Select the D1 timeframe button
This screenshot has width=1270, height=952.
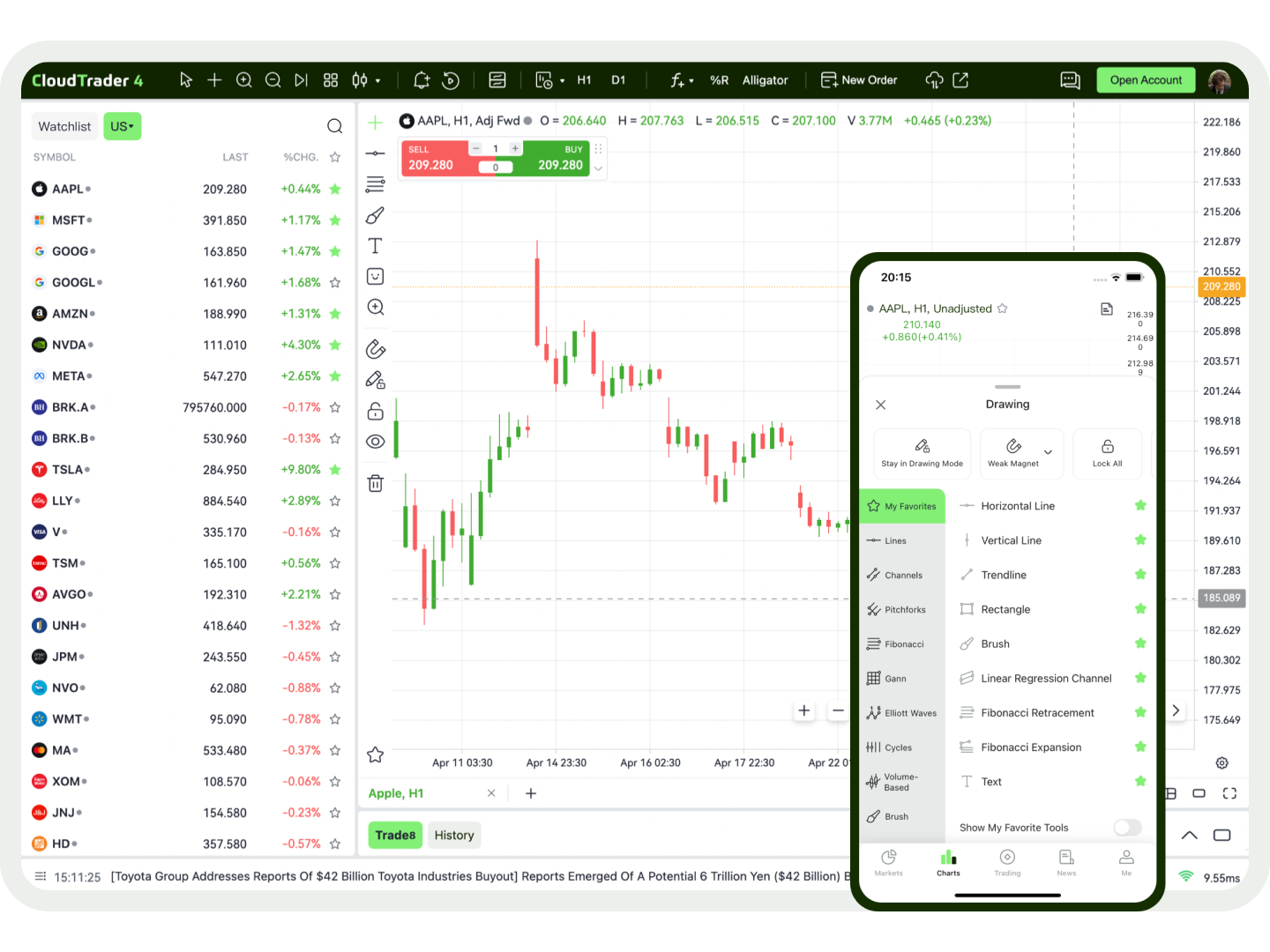click(618, 80)
